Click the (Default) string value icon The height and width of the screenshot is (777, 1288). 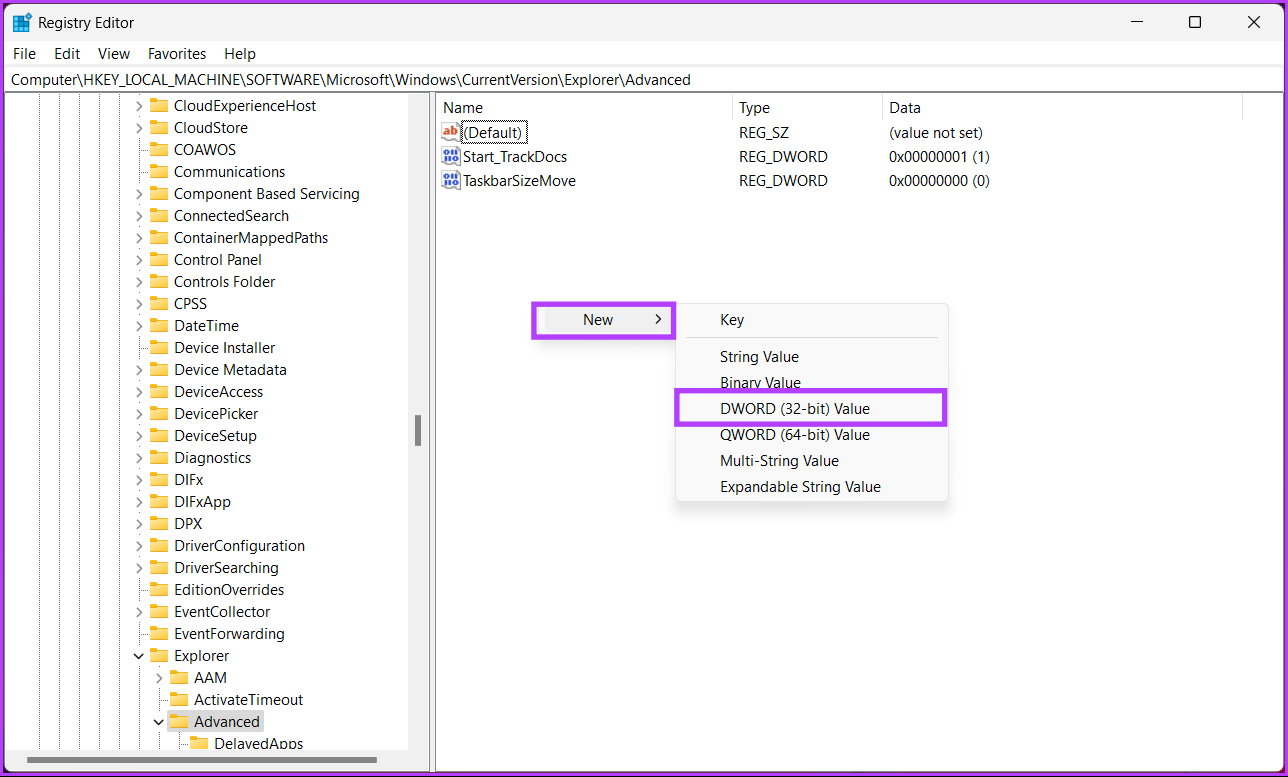(x=450, y=132)
